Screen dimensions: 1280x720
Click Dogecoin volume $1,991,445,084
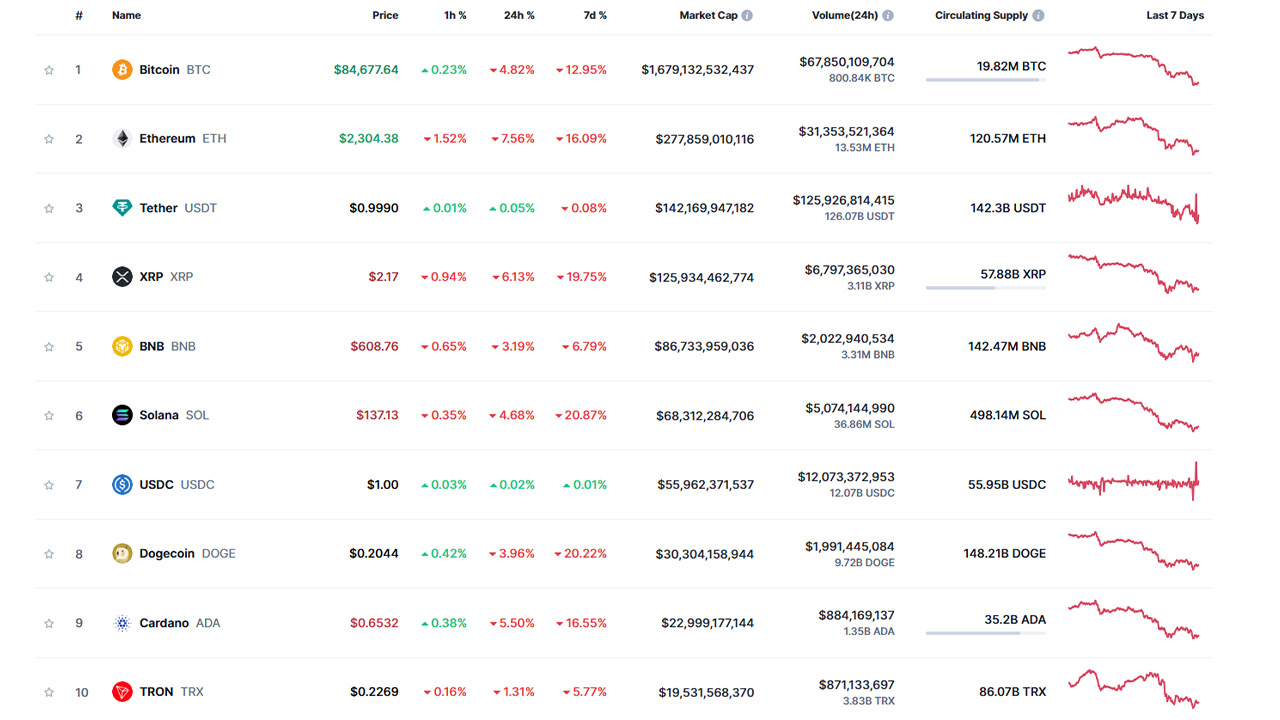[x=850, y=546]
